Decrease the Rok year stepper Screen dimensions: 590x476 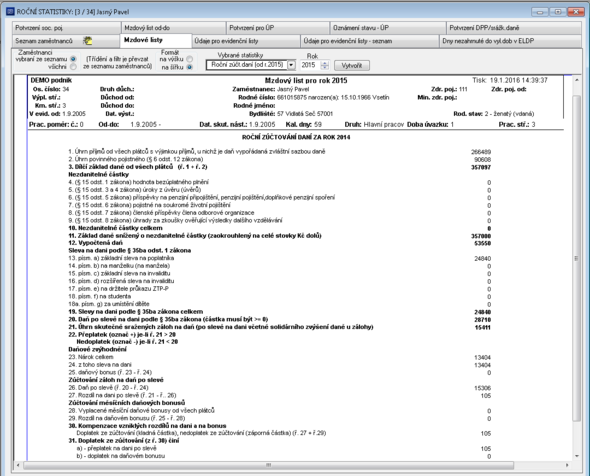pos(325,68)
